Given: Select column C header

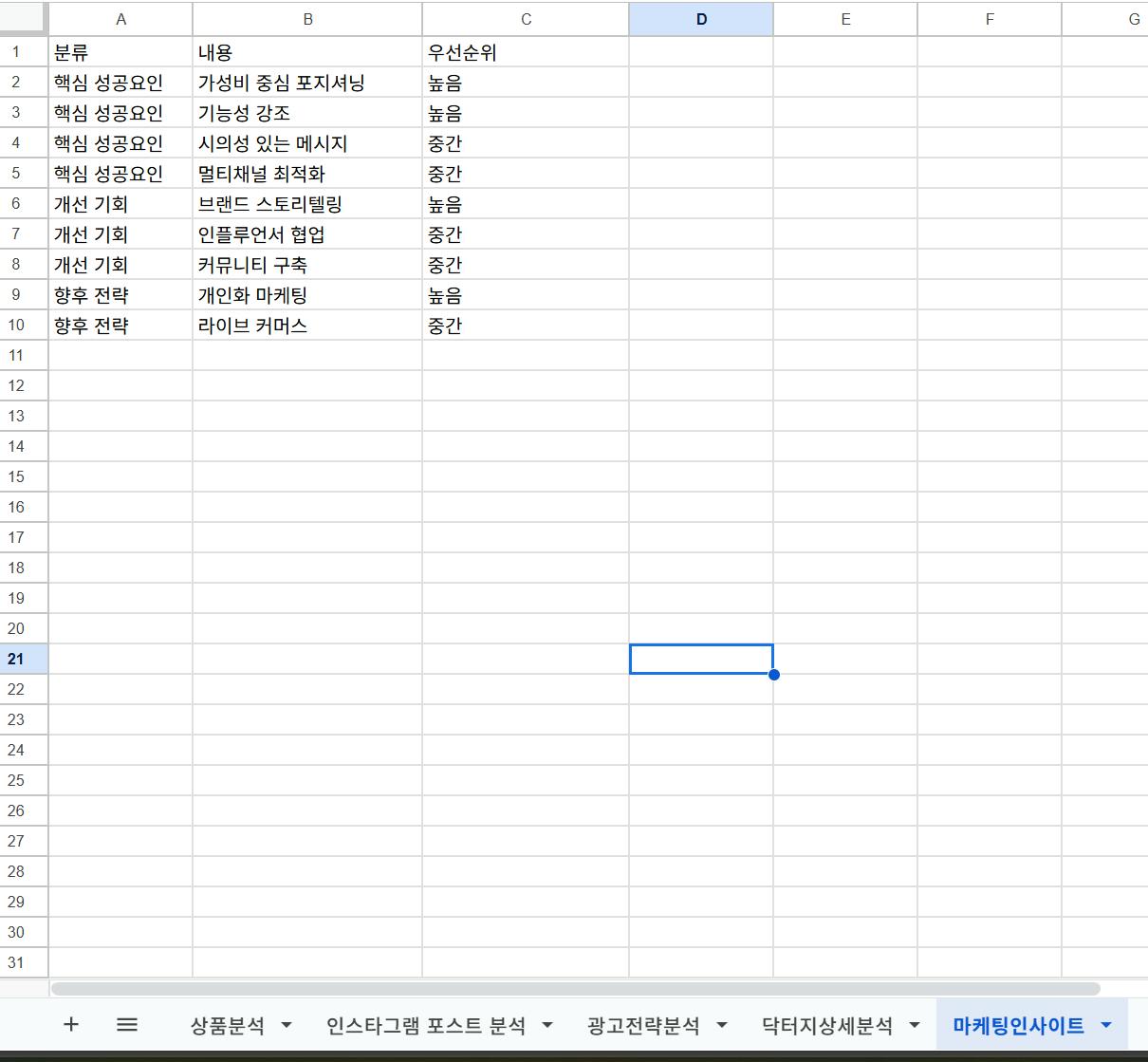Looking at the screenshot, I should tap(526, 19).
